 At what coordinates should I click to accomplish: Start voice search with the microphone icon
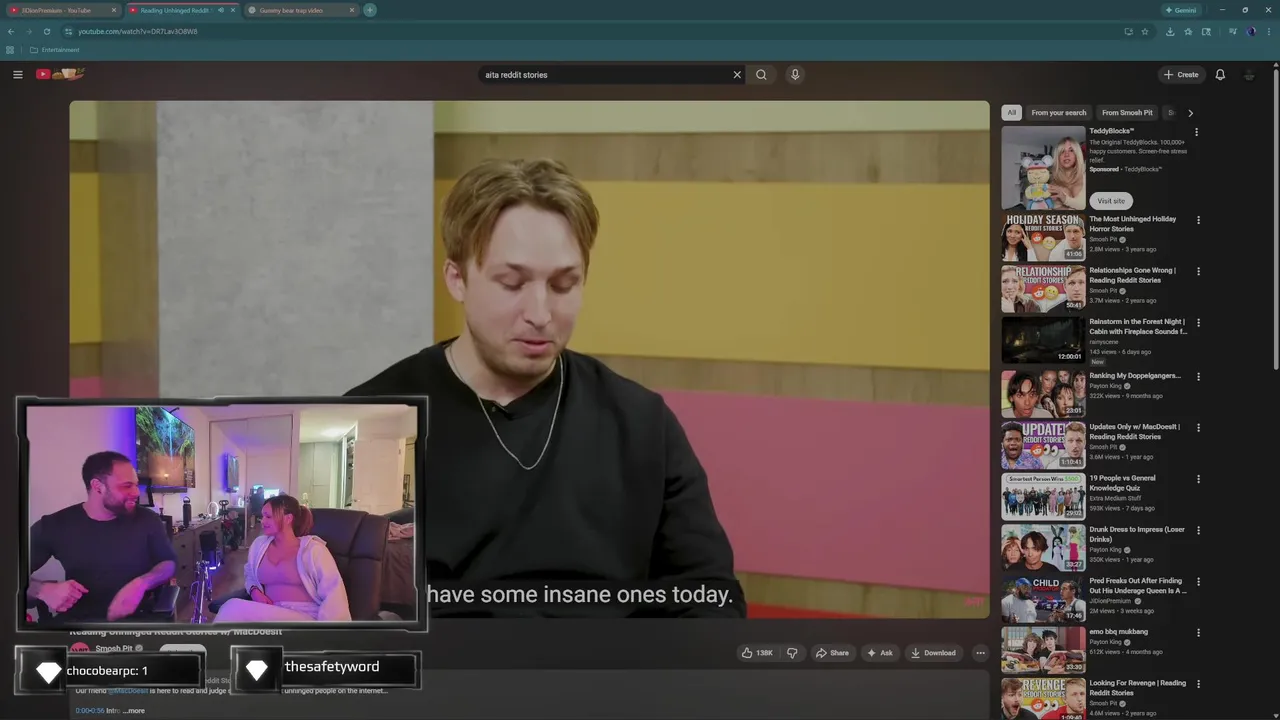(795, 74)
